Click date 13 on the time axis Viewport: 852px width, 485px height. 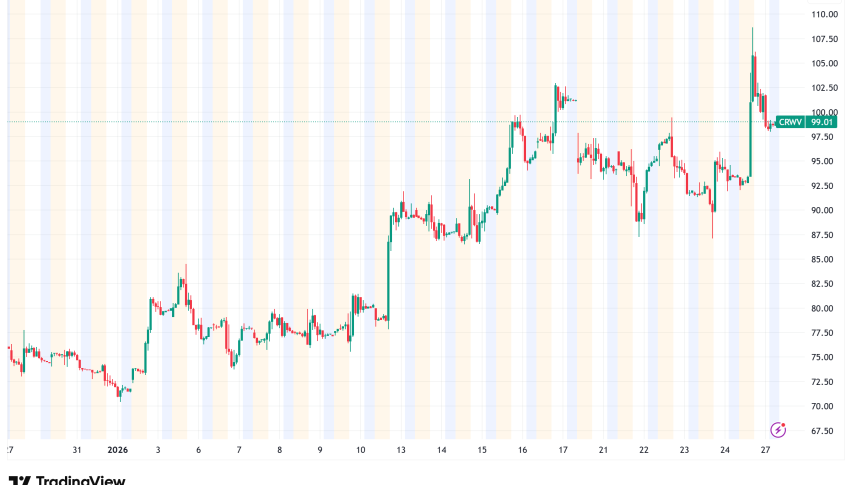point(401,451)
